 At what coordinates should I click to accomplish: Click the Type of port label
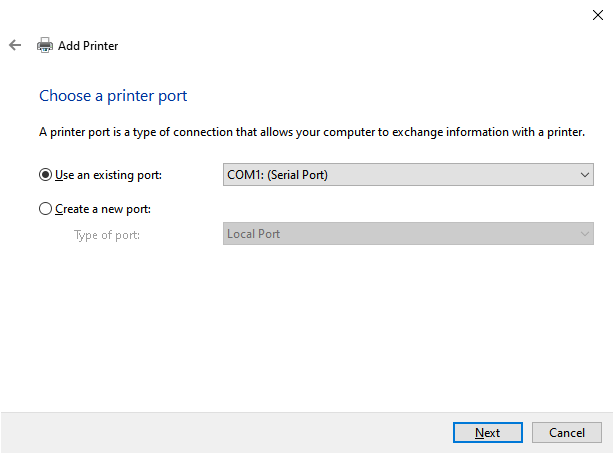point(107,235)
